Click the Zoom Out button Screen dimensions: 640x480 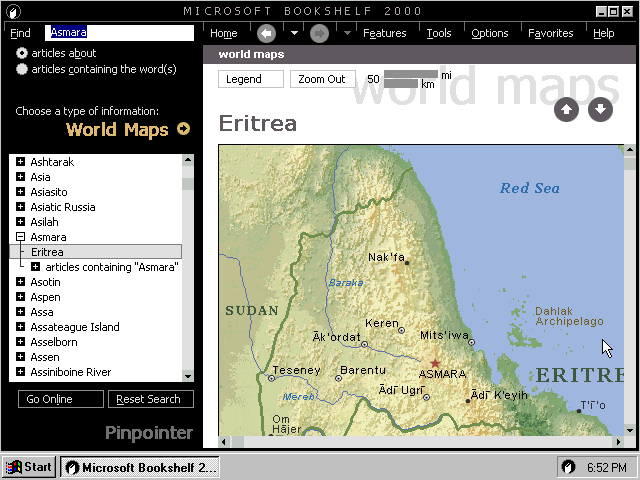pyautogui.click(x=322, y=79)
